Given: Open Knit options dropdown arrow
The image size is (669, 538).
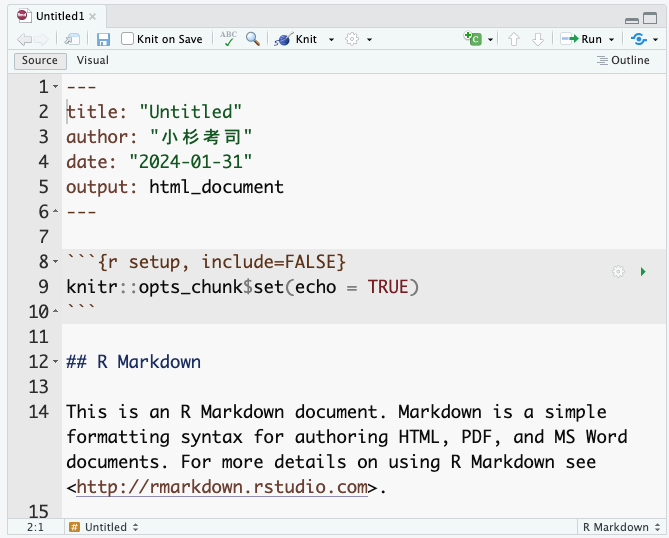Looking at the screenshot, I should 331,40.
